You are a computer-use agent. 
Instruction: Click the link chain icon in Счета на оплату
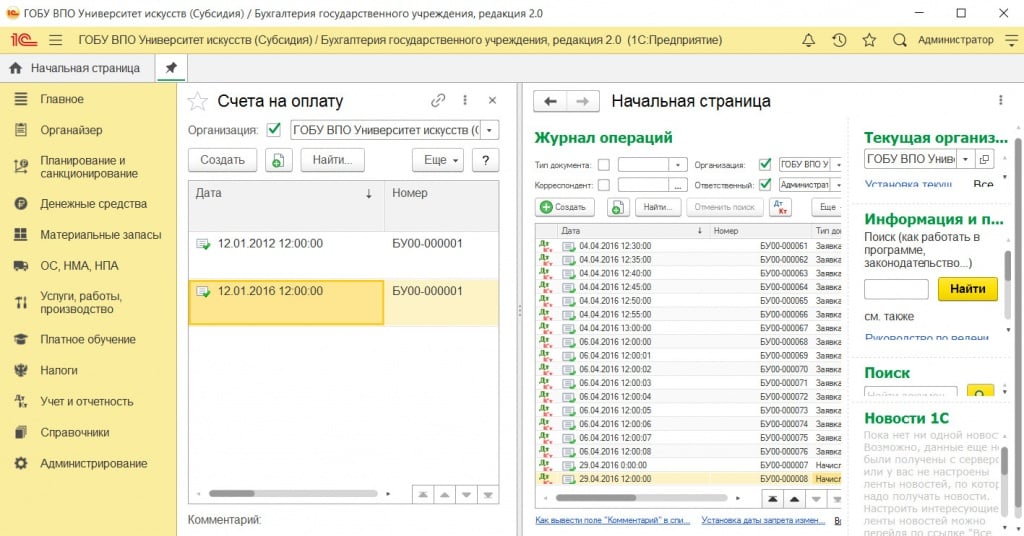pyautogui.click(x=438, y=100)
